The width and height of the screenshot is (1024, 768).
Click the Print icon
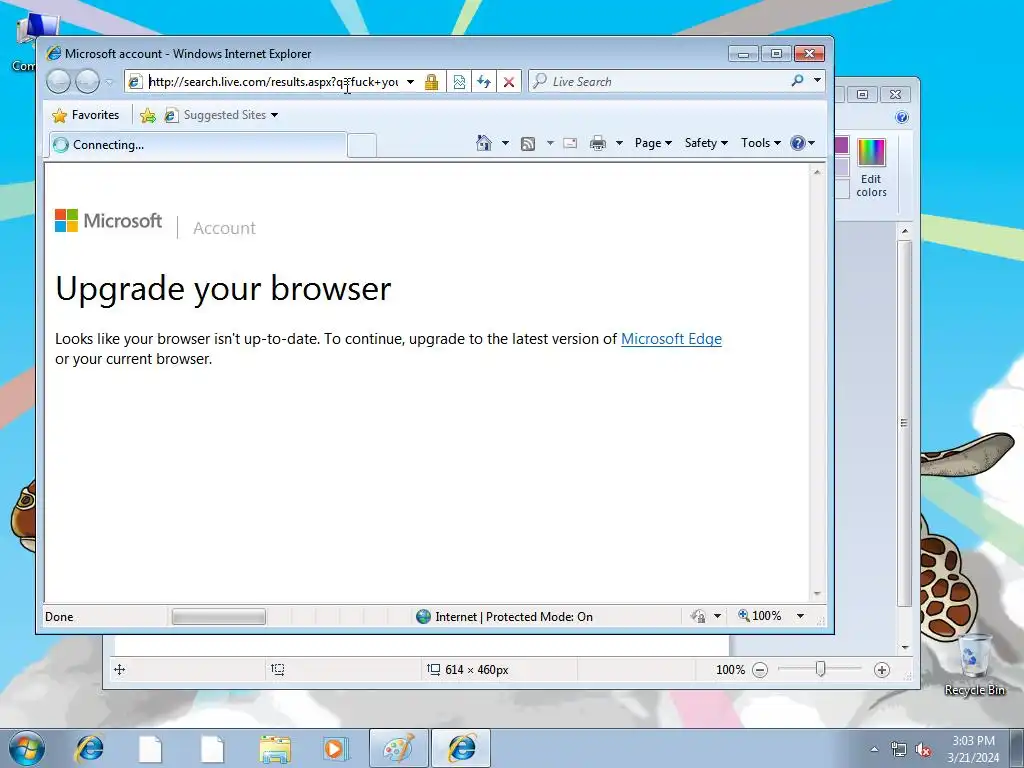(598, 143)
